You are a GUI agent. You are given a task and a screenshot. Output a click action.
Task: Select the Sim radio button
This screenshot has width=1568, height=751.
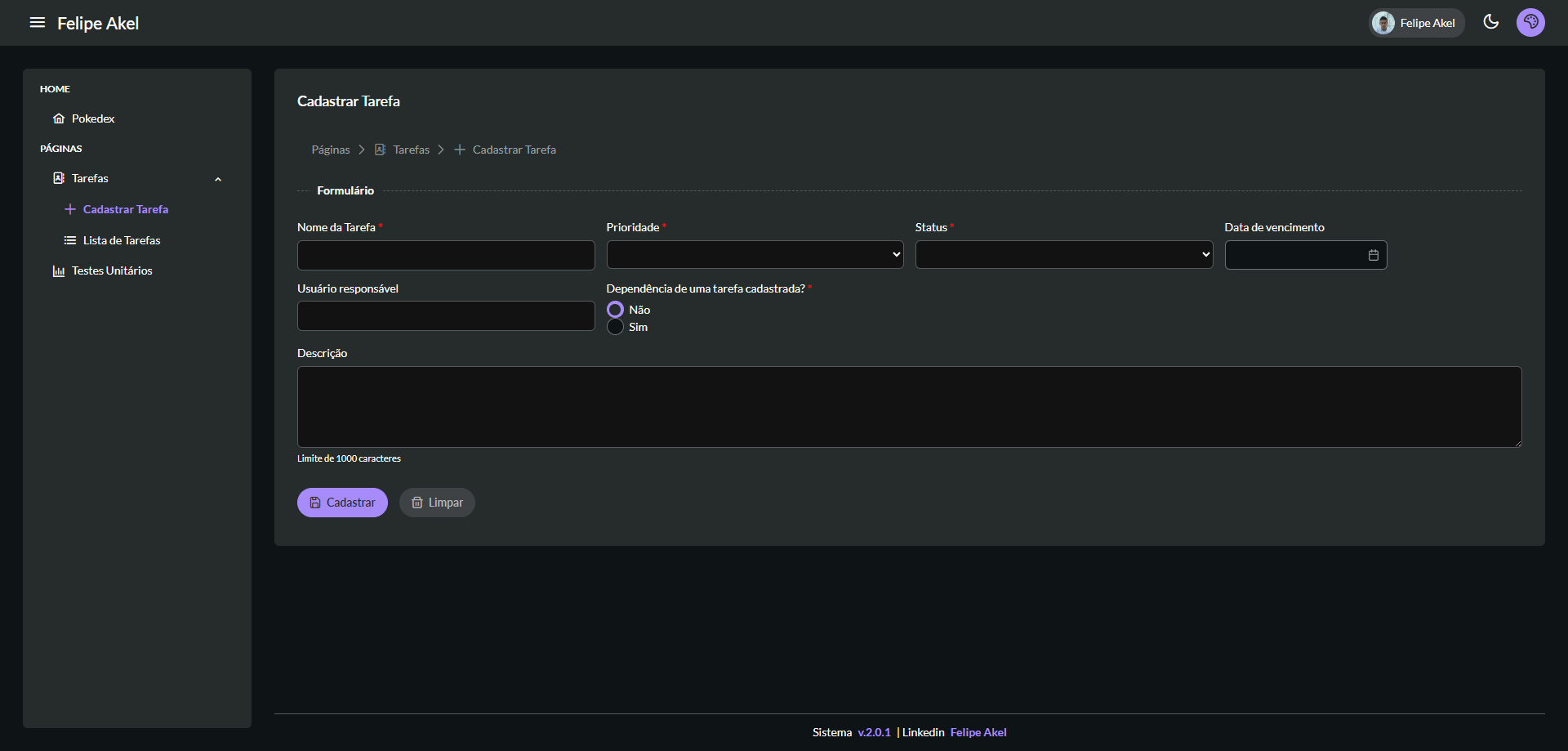[615, 327]
